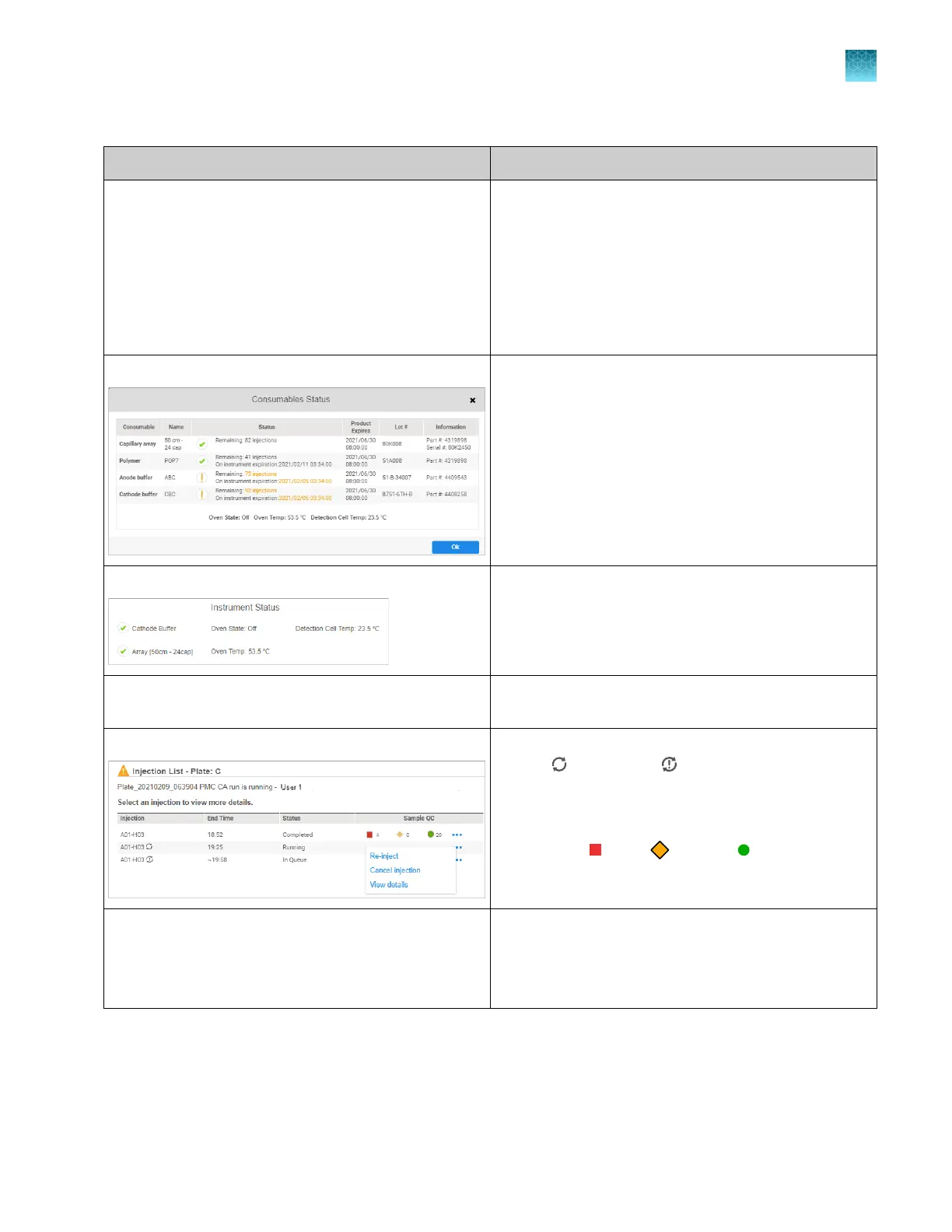Select the Anode buffer row label

(136, 478)
